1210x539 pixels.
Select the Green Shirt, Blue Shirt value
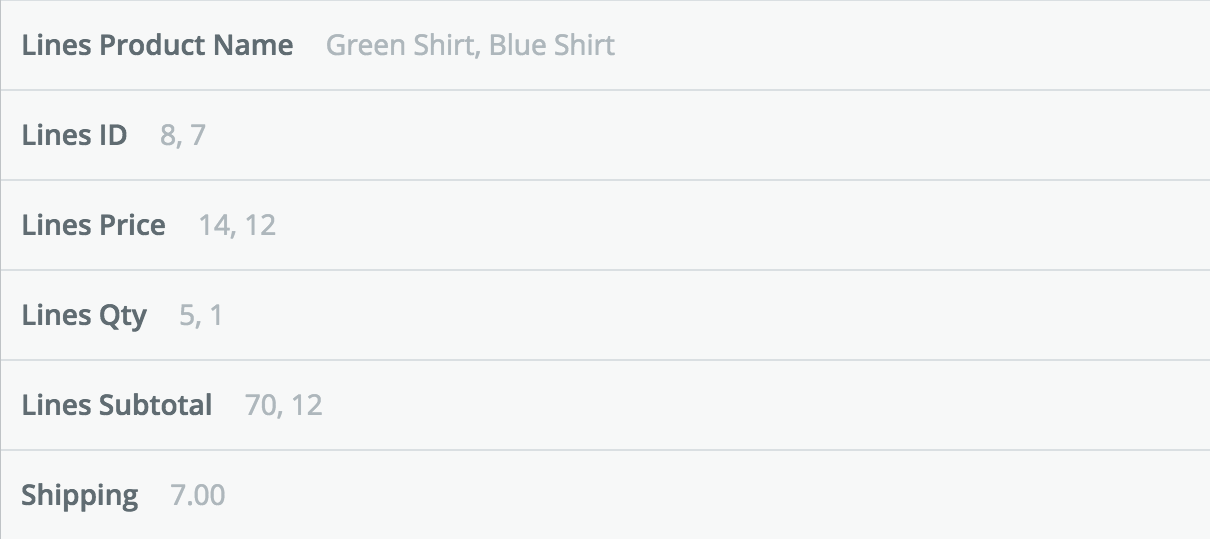[x=470, y=45]
